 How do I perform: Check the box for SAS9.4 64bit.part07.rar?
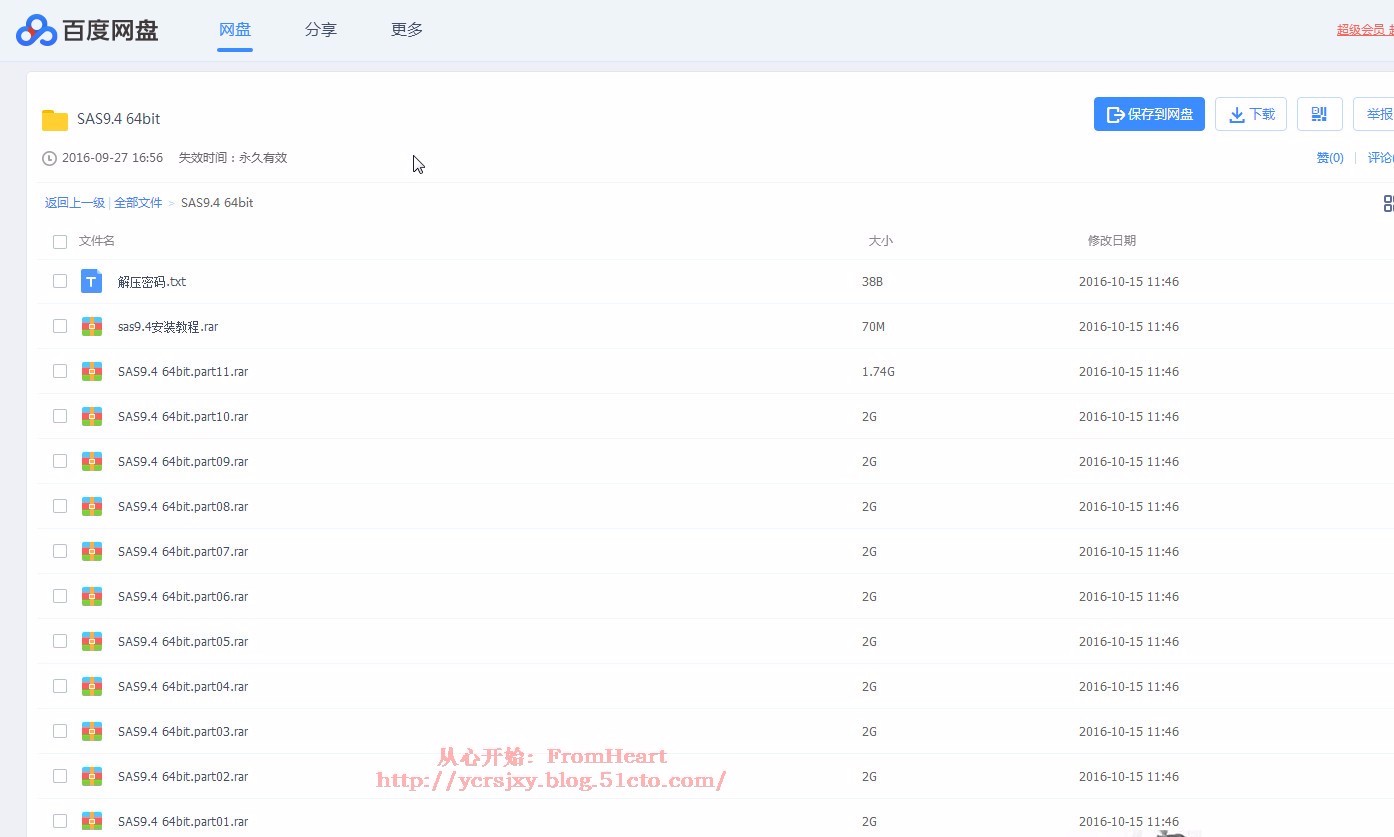click(x=60, y=551)
